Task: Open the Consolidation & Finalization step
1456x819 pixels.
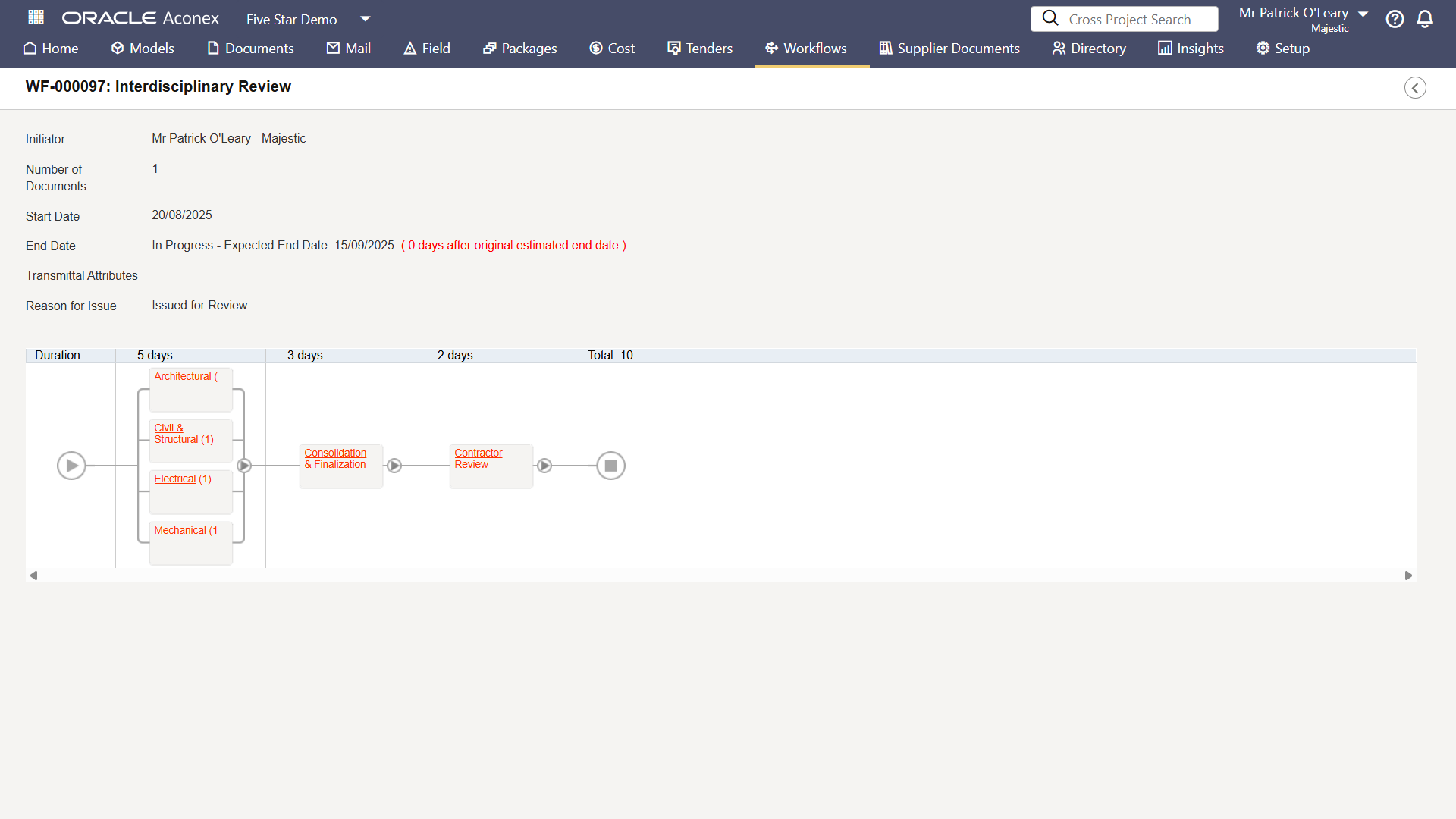Action: pyautogui.click(x=335, y=459)
